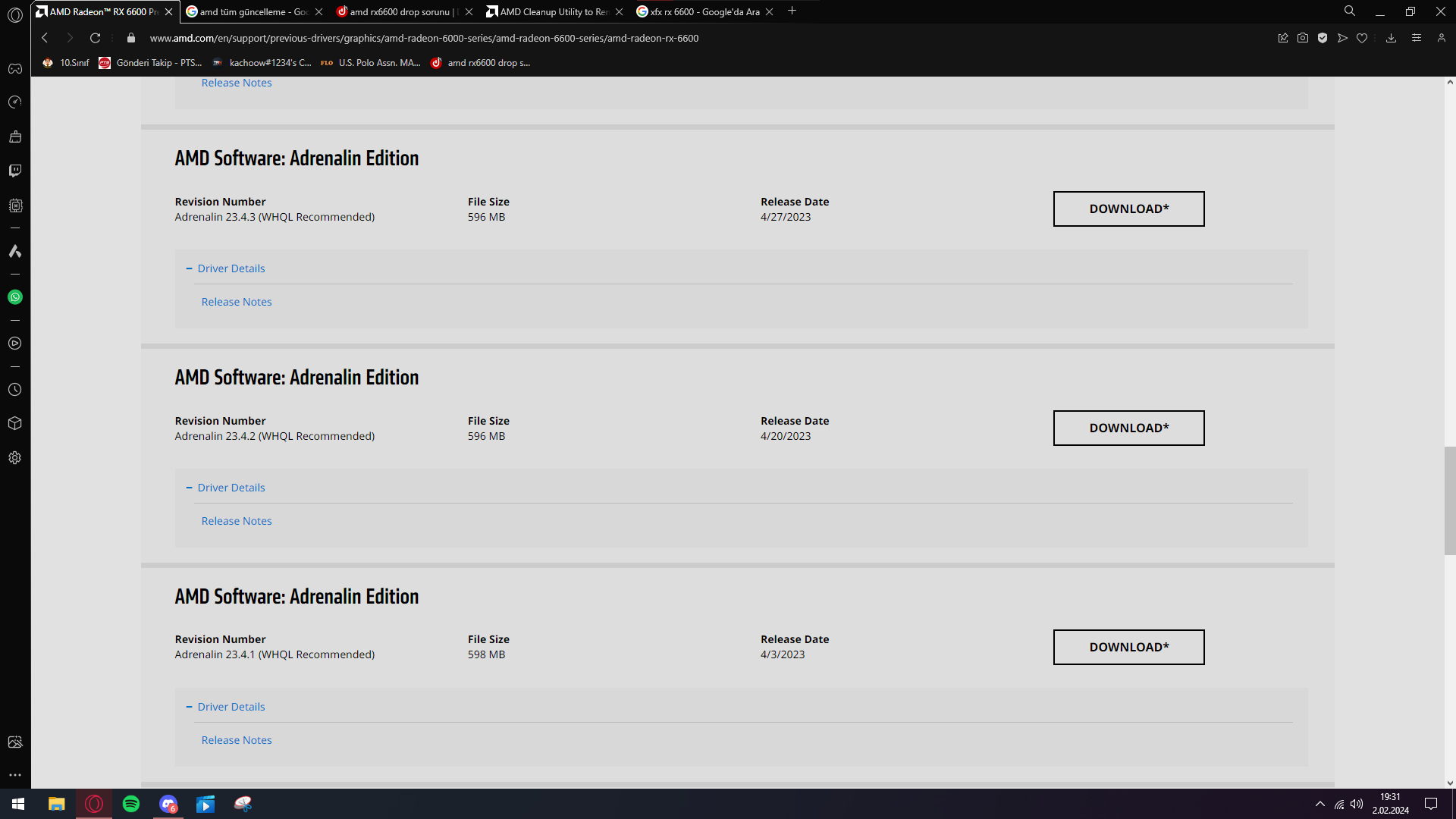
Task: Collapse Driver Details for Adrenalin 23.4.1
Action: coord(231,707)
